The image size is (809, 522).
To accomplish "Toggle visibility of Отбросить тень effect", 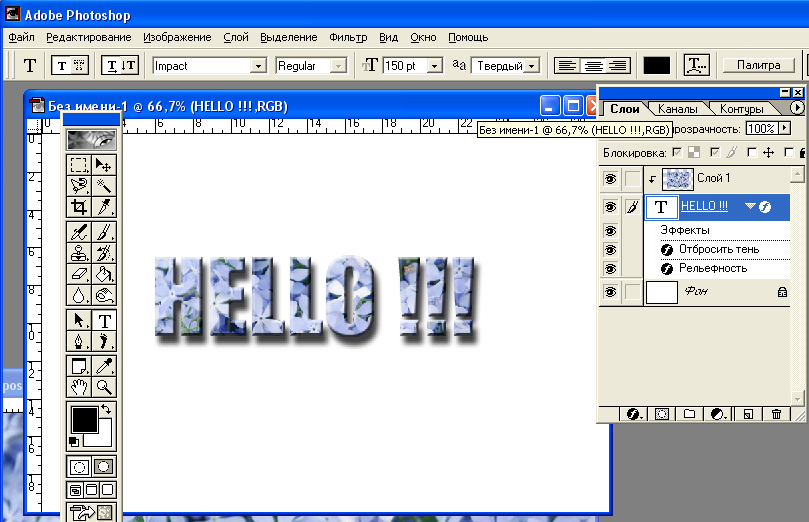I will click(x=609, y=249).
